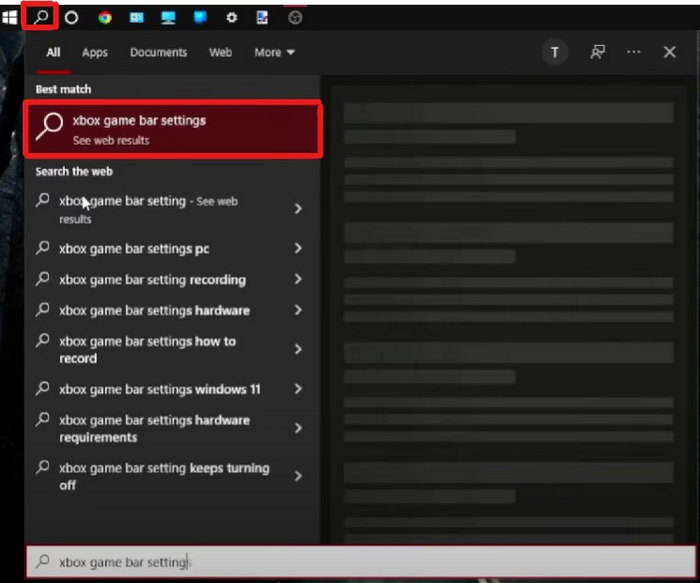Click the feedback icon in search header
This screenshot has height=583, width=700.
pos(598,53)
